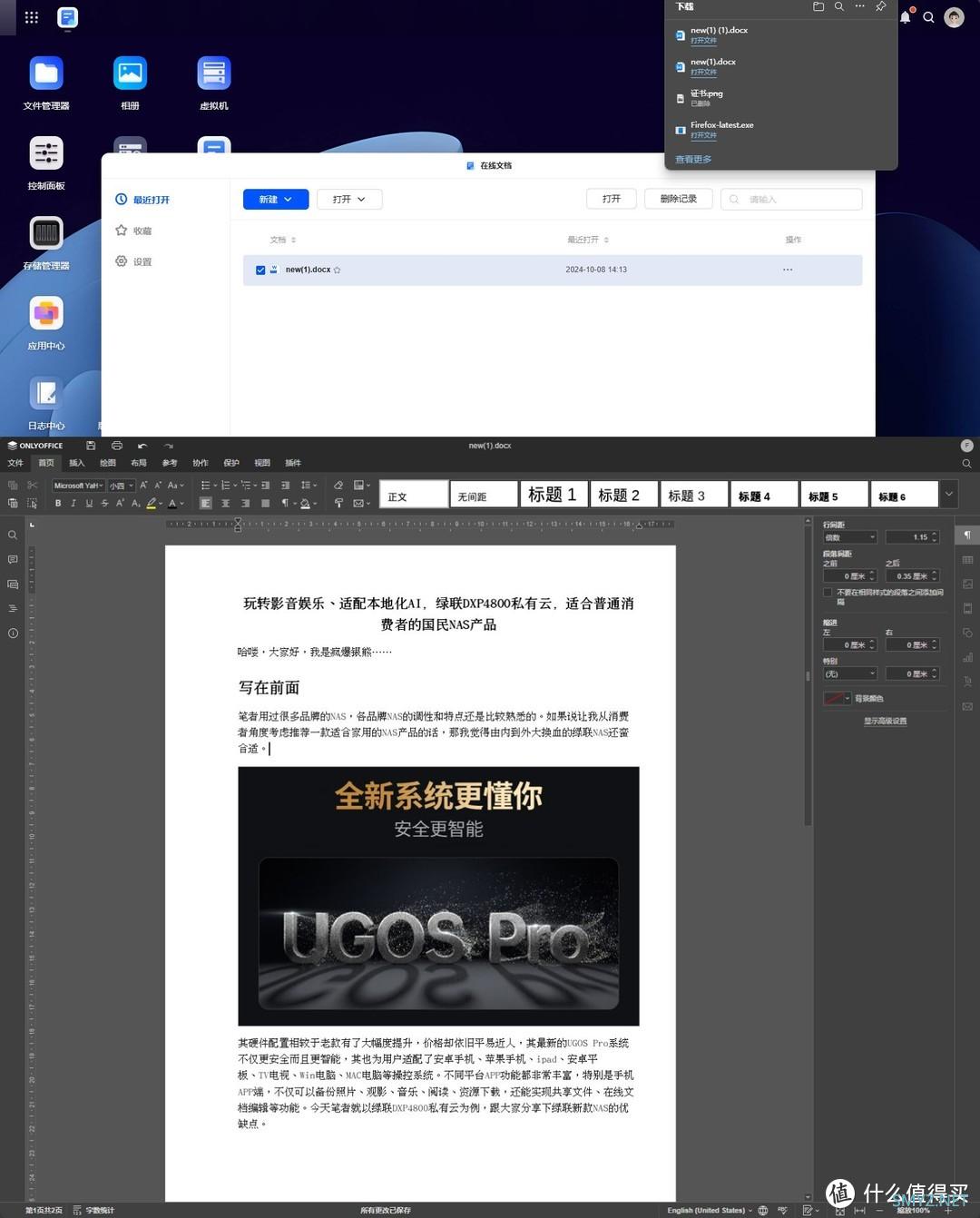This screenshot has width=980, height=1218.
Task: Open the Photos (相册) desktop icon
Action: [x=130, y=74]
